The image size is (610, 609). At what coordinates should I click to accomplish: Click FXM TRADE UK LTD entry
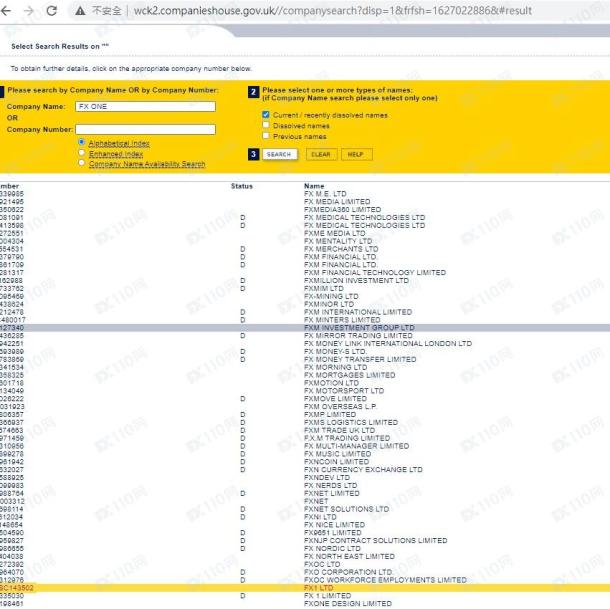(x=340, y=430)
